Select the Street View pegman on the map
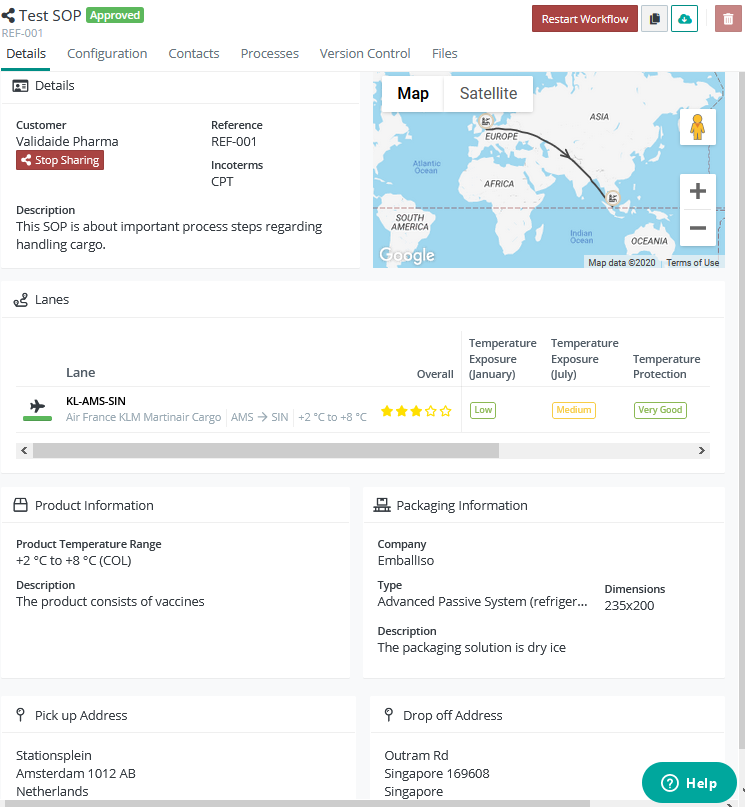The image size is (745, 807). point(697,127)
